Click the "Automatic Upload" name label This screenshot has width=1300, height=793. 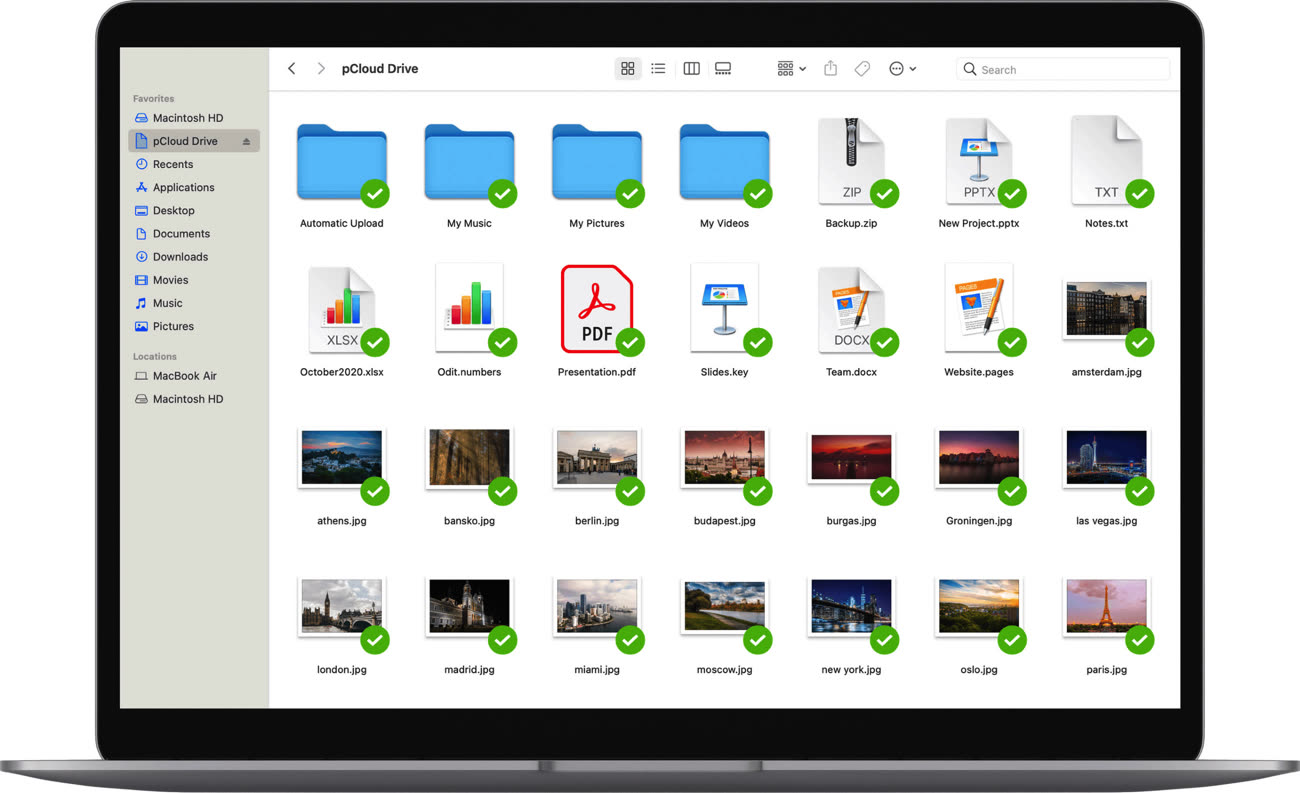(342, 223)
